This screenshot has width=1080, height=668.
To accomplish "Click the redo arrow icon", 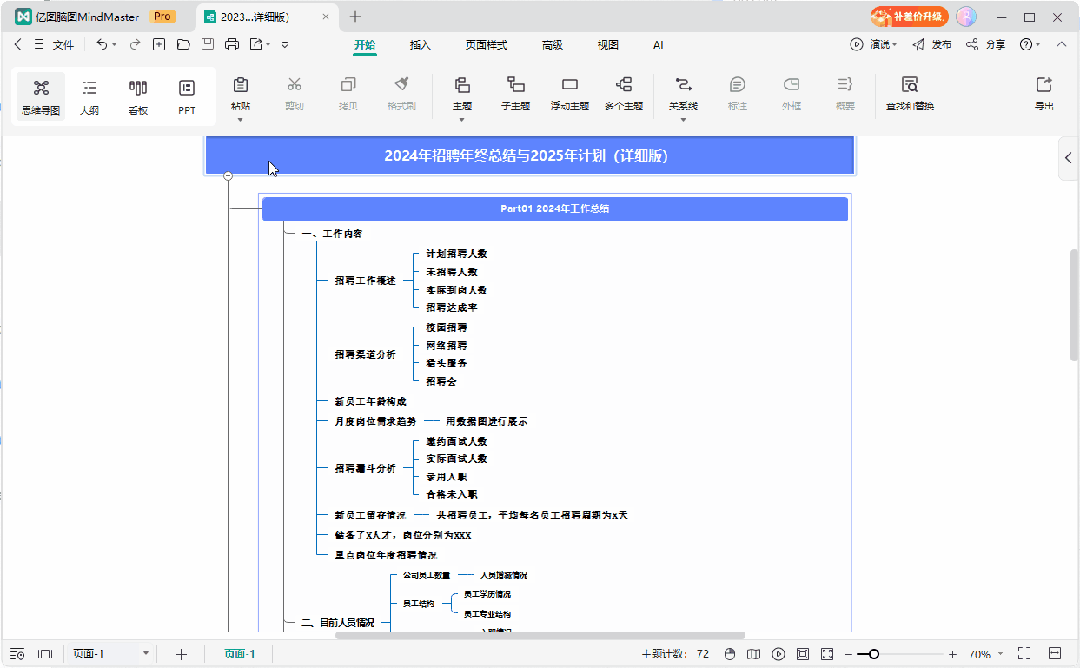I will (135, 45).
